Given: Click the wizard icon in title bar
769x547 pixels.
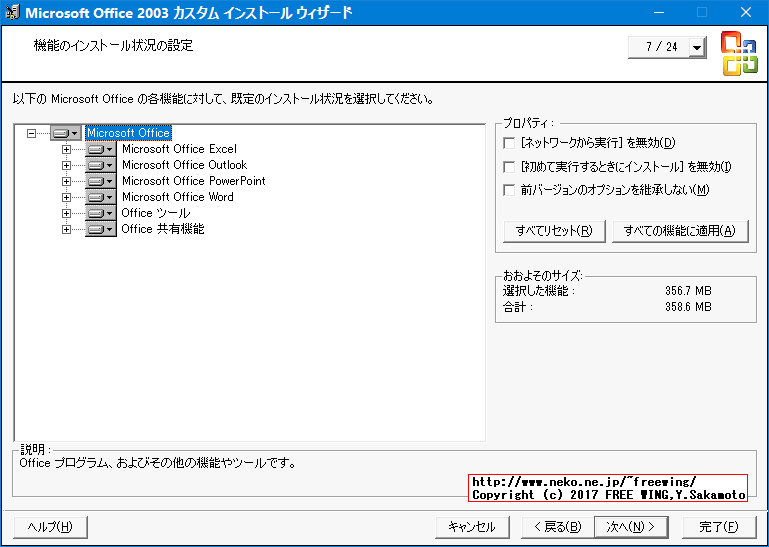Looking at the screenshot, I should point(12,12).
